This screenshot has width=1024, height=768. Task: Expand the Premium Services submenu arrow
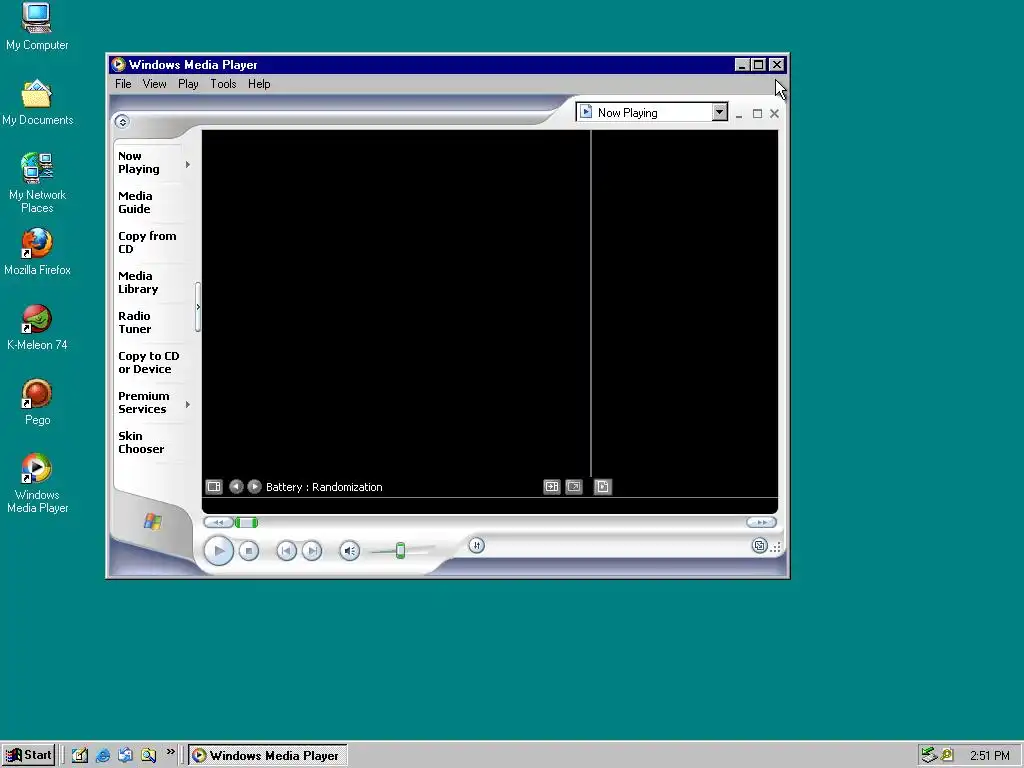point(188,405)
